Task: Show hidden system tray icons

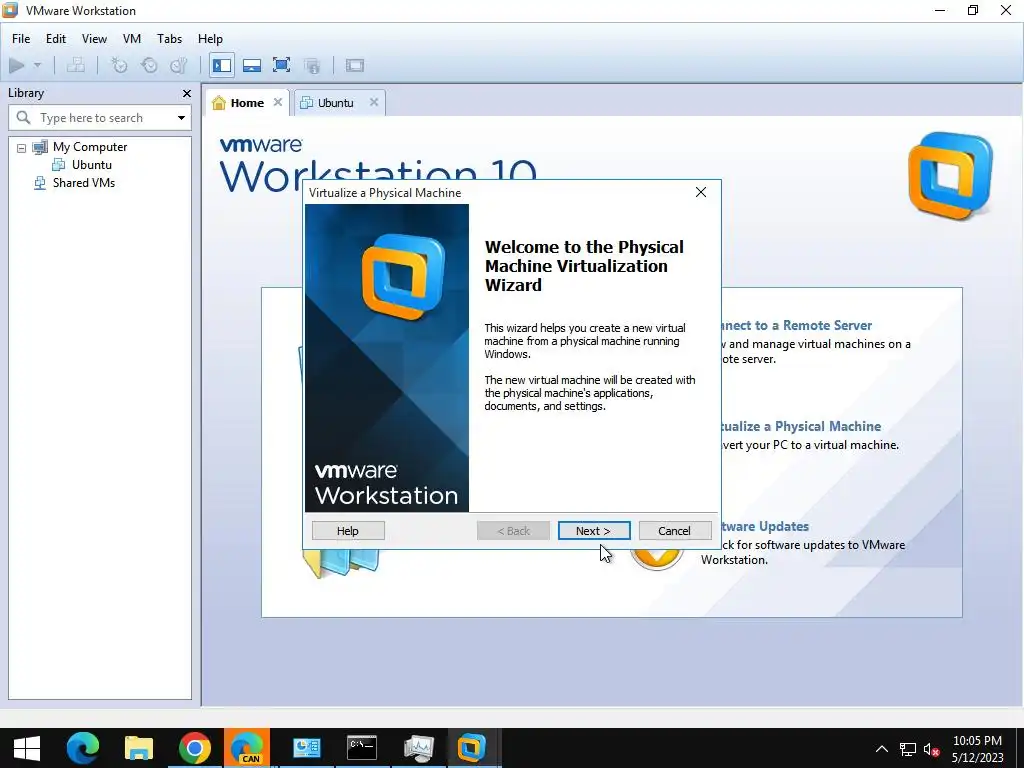Action: click(x=882, y=749)
